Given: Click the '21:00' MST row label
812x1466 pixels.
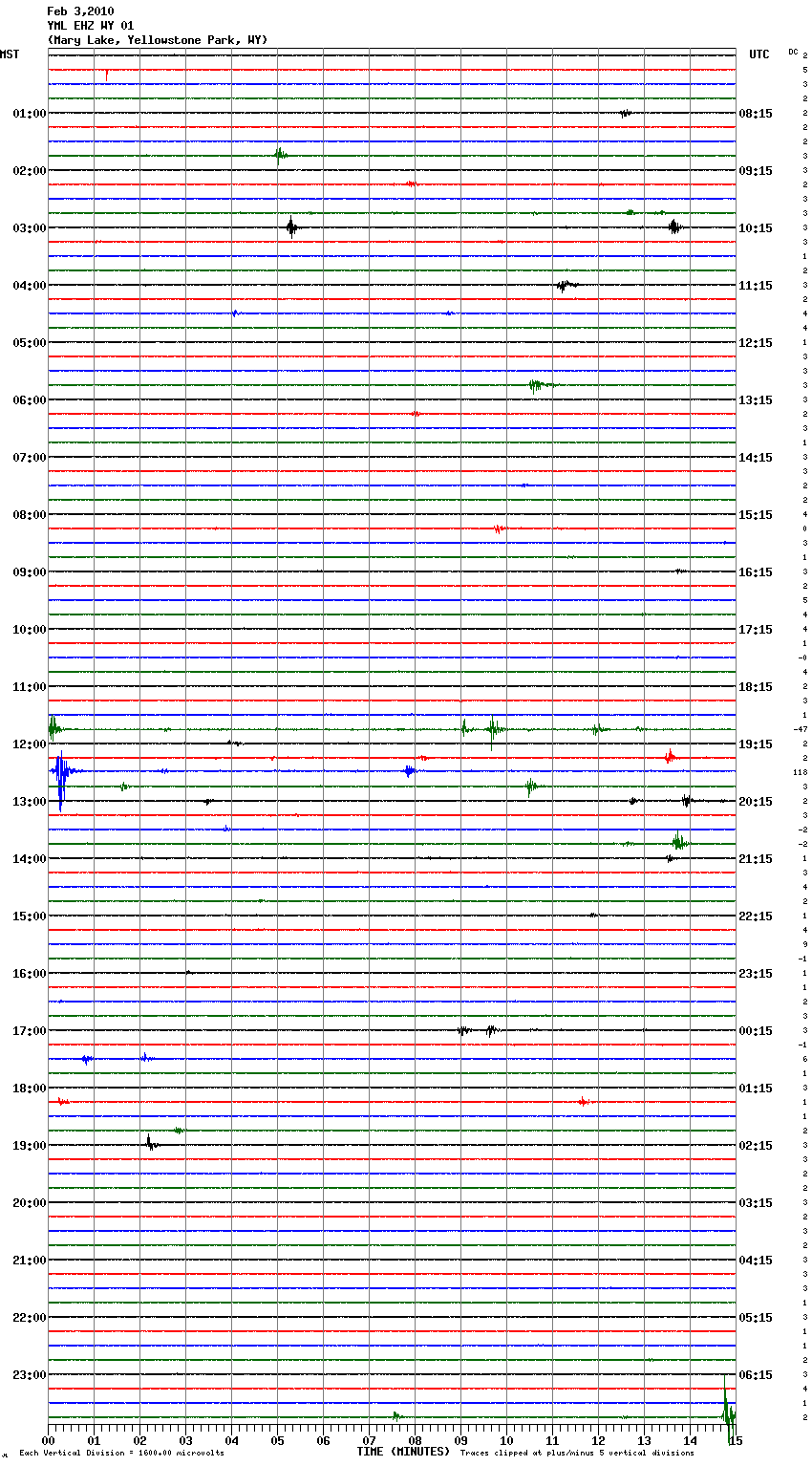Looking at the screenshot, I should click(30, 1261).
